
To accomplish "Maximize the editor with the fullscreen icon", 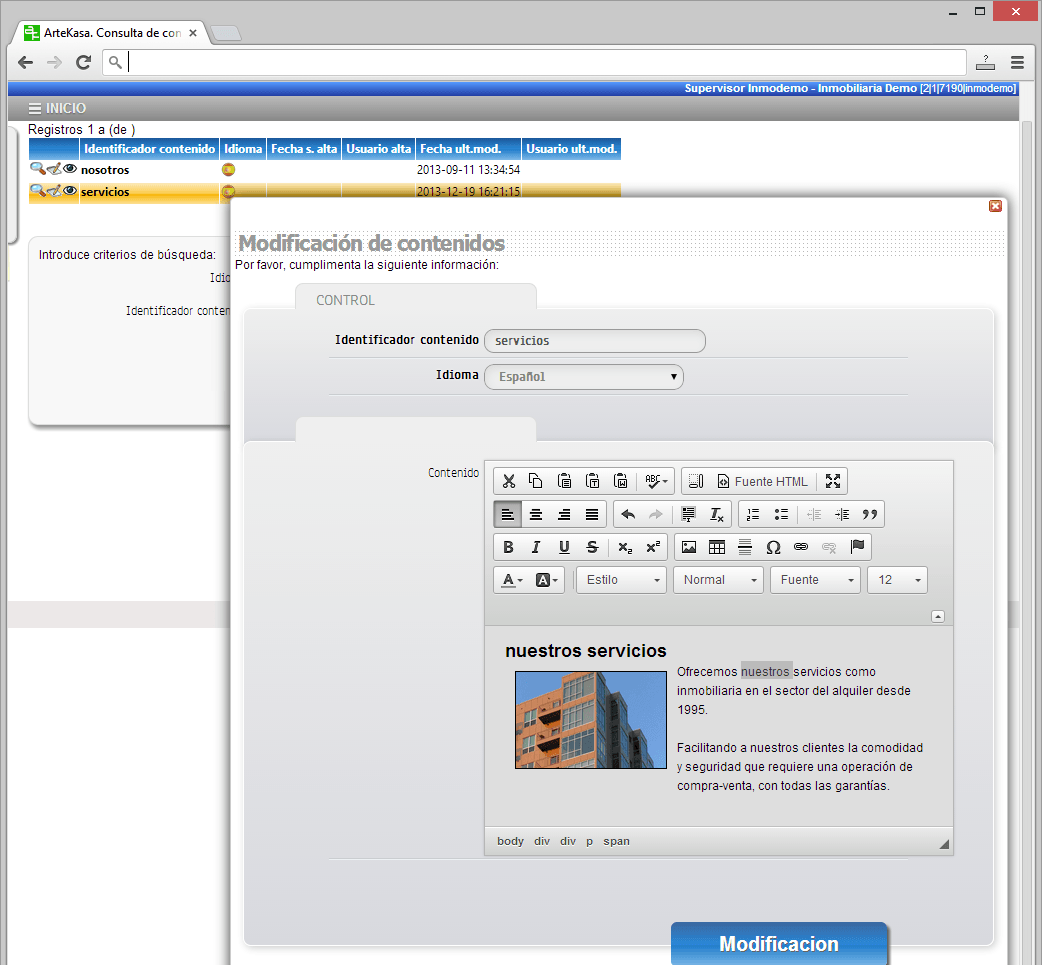I will click(x=833, y=481).
